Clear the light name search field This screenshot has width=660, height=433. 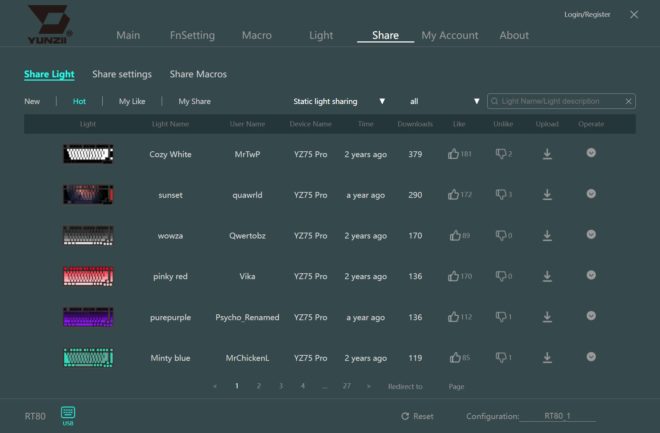pyautogui.click(x=628, y=101)
